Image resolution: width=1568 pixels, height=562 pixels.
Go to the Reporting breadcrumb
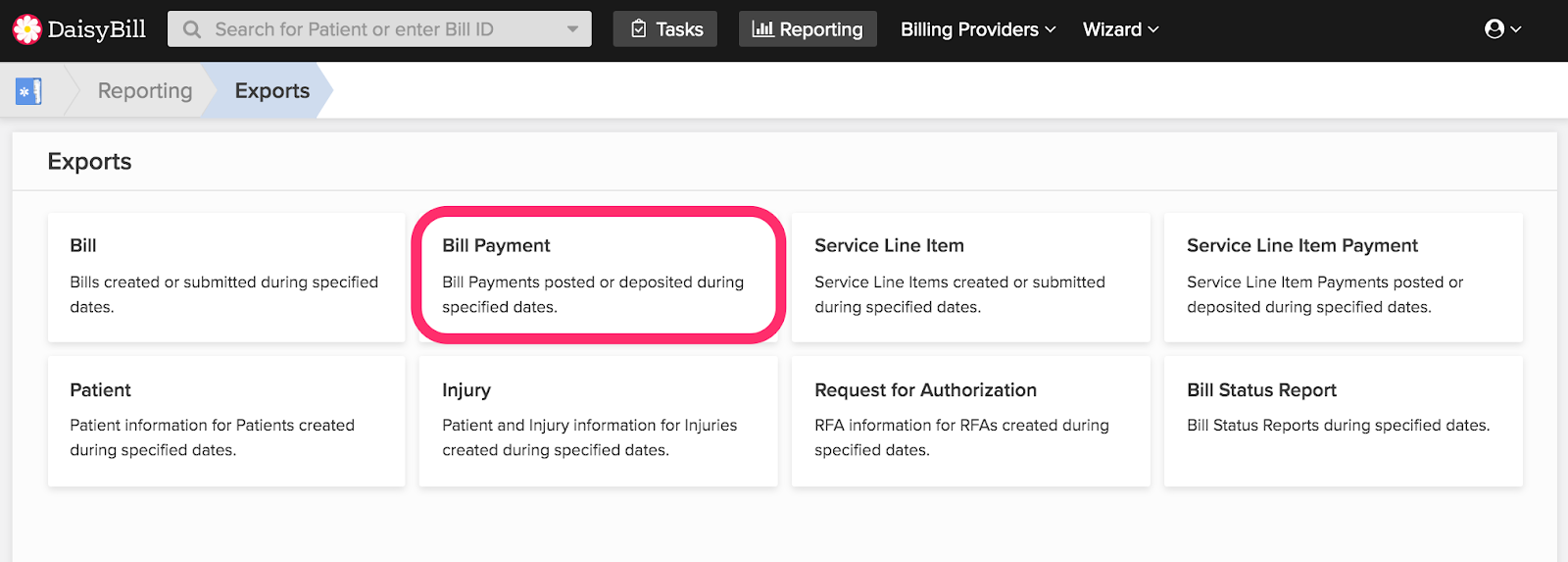[x=145, y=90]
